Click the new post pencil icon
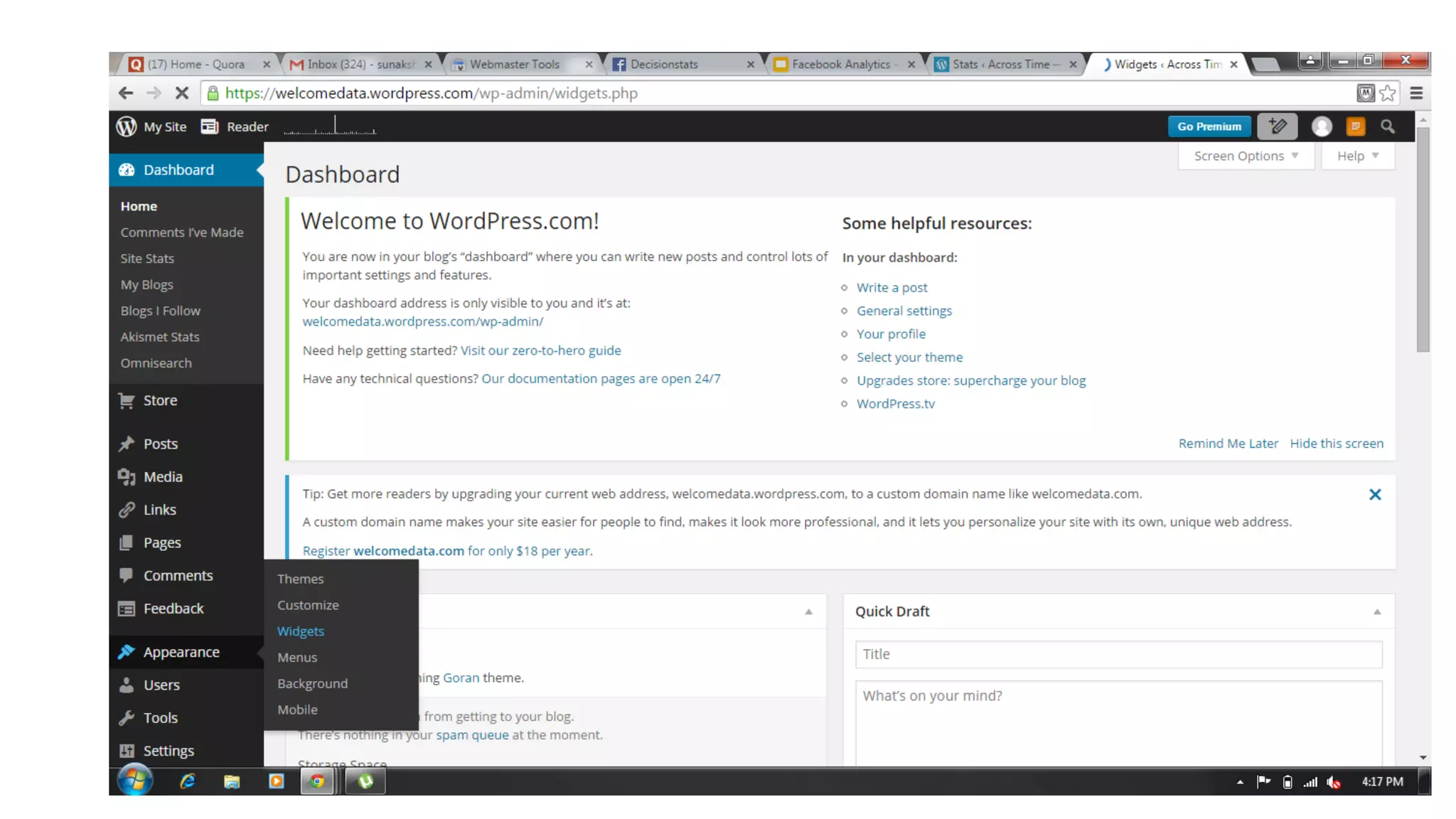This screenshot has height=819, width=1456. (x=1277, y=127)
